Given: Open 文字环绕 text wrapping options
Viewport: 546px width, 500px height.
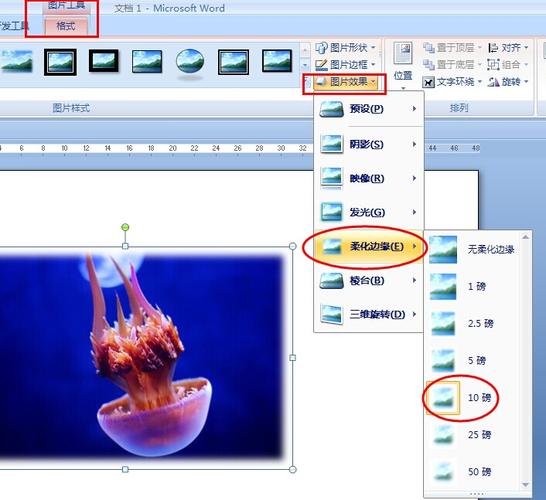Looking at the screenshot, I should pos(452,82).
